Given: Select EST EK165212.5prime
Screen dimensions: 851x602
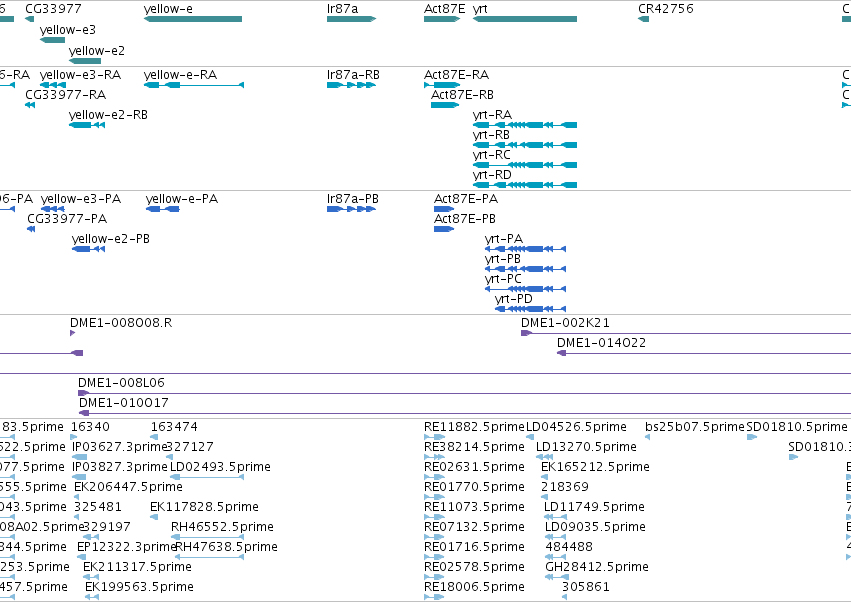Looking at the screenshot, I should coord(544,477).
